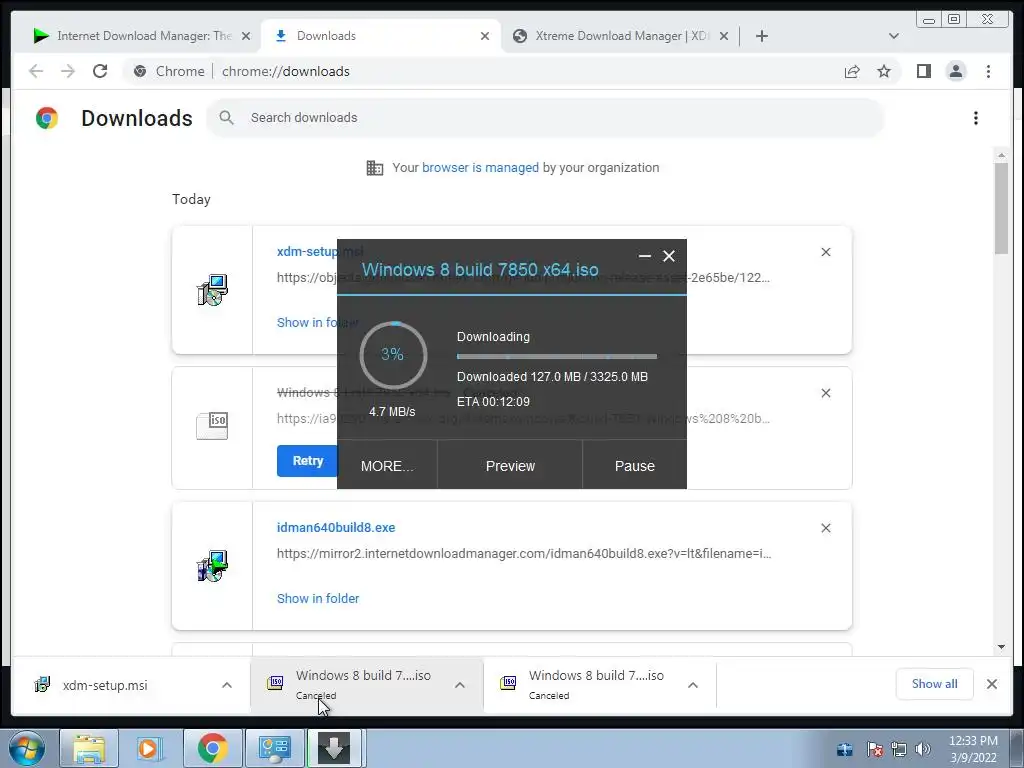Click the 'ETA 00:12:09' text
Image resolution: width=1024 pixels, height=768 pixels.
pos(493,402)
